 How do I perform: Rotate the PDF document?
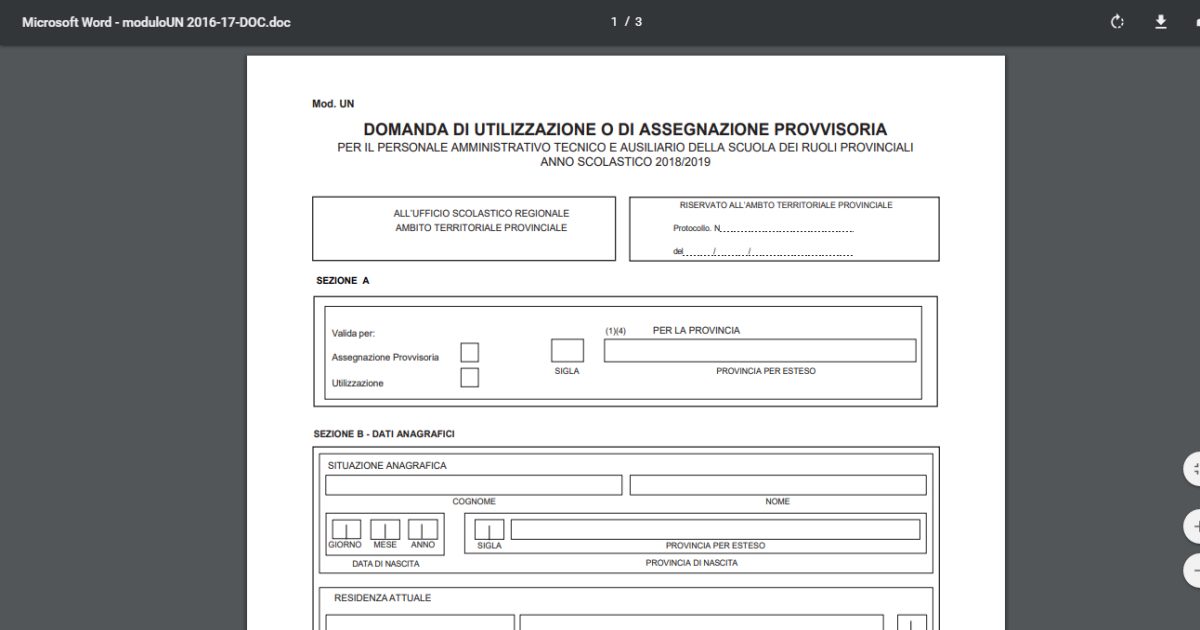click(x=1117, y=19)
